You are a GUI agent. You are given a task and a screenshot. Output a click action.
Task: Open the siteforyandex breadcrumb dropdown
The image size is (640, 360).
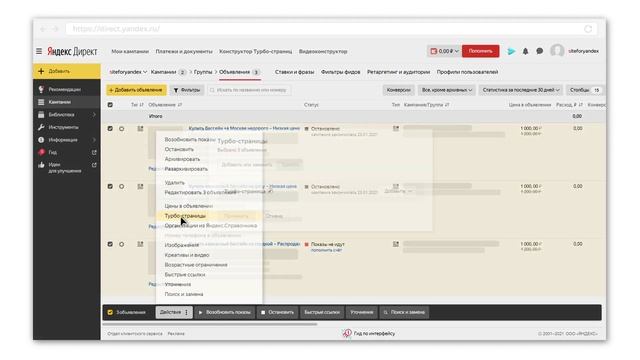point(128,72)
